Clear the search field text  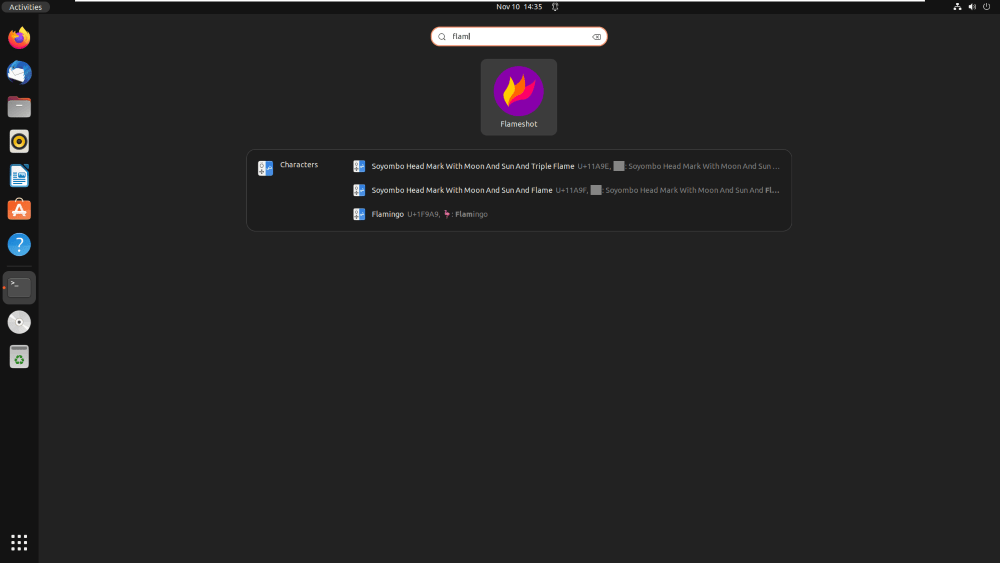point(596,37)
